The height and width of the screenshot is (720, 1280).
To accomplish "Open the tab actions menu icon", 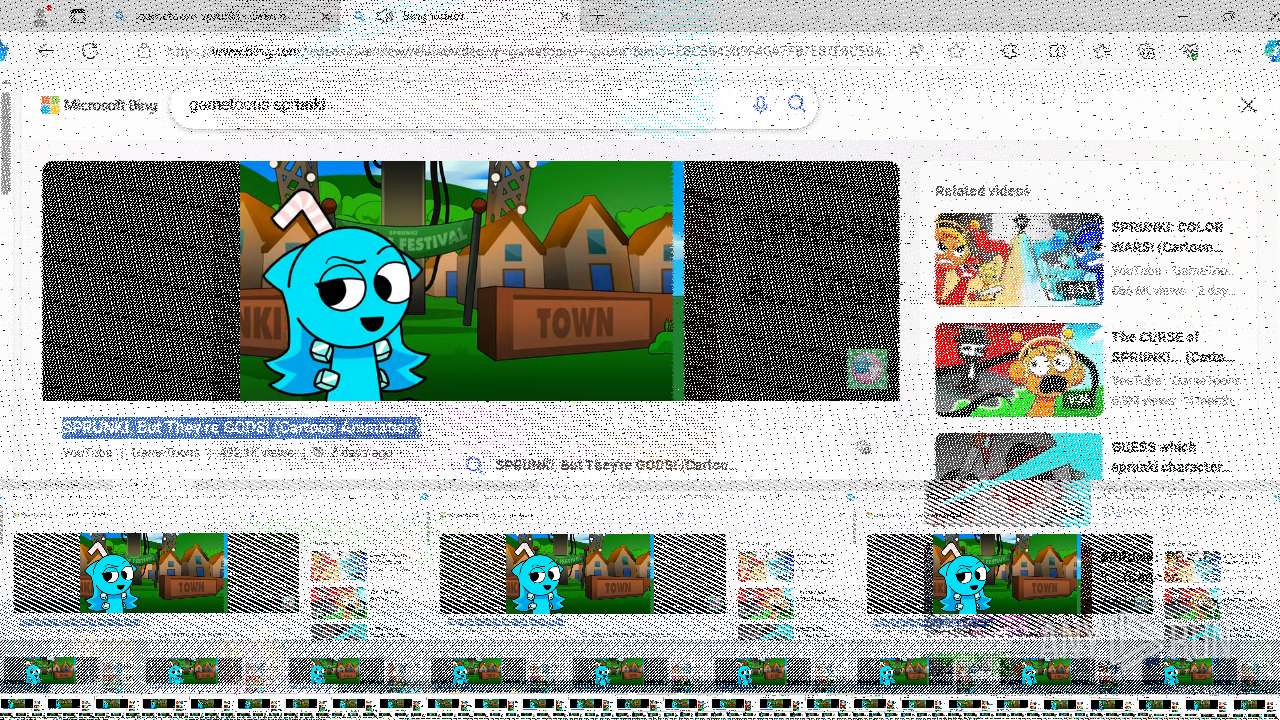I will tap(78, 17).
